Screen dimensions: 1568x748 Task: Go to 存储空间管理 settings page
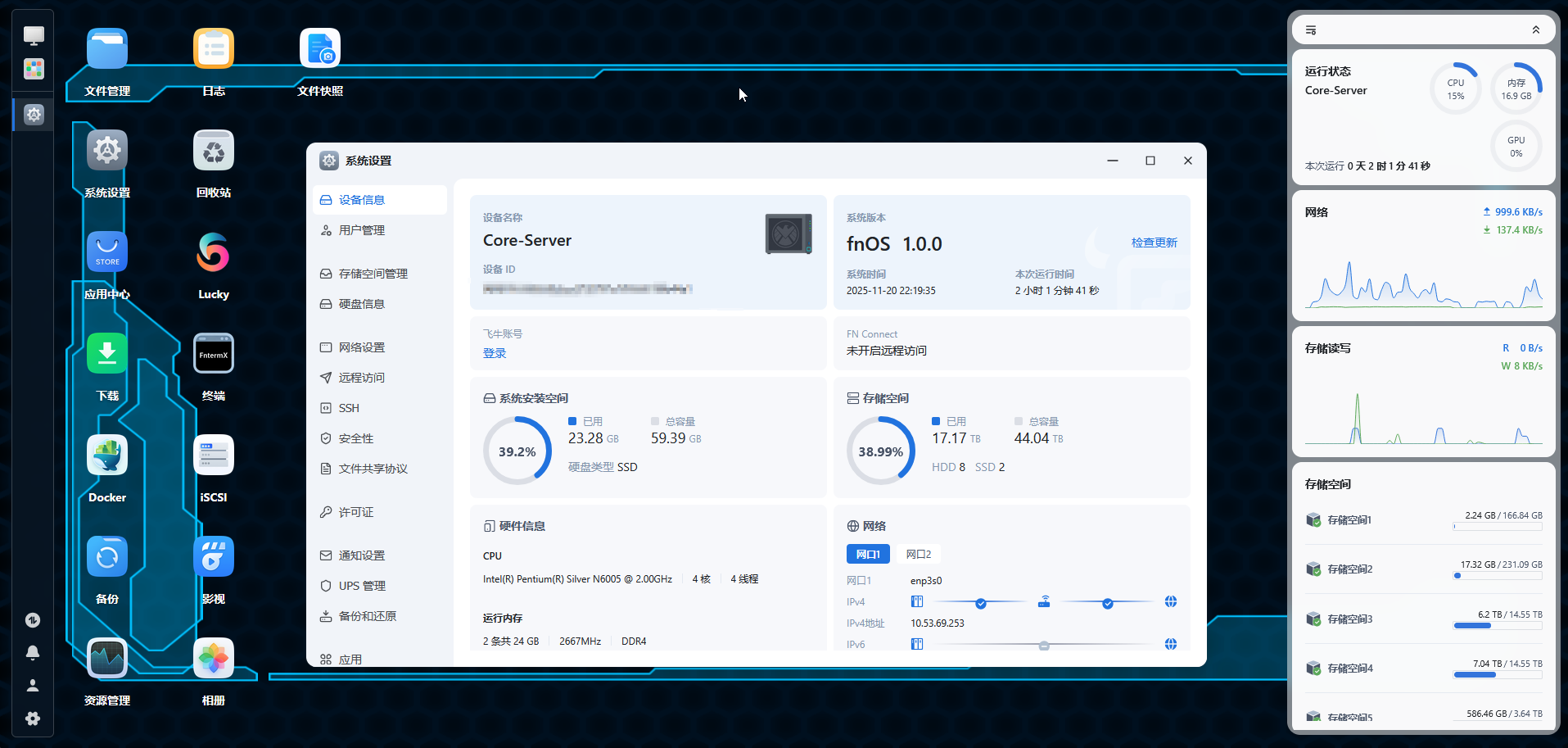(380, 274)
